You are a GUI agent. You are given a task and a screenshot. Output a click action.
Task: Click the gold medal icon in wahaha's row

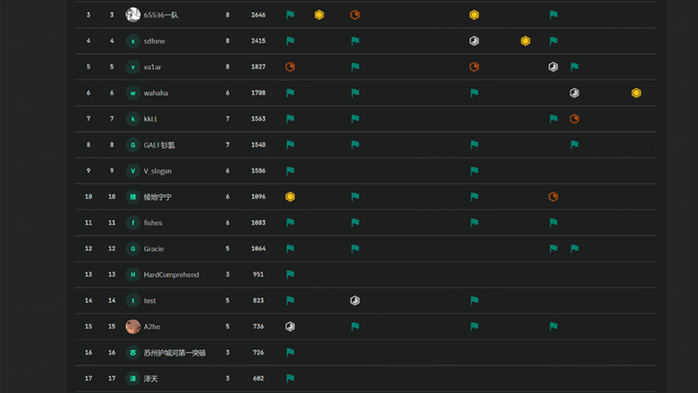(636, 93)
